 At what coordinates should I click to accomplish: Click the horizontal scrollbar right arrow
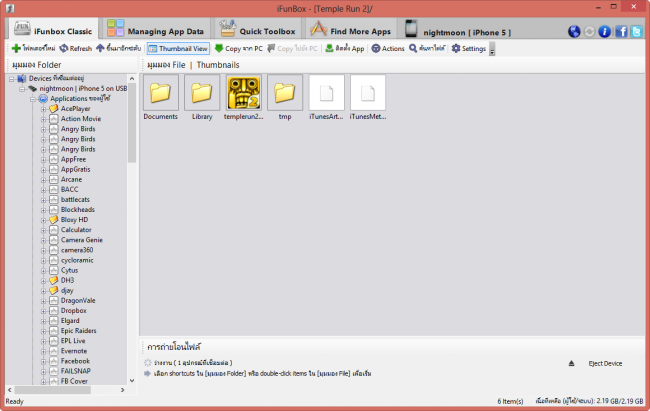122,390
